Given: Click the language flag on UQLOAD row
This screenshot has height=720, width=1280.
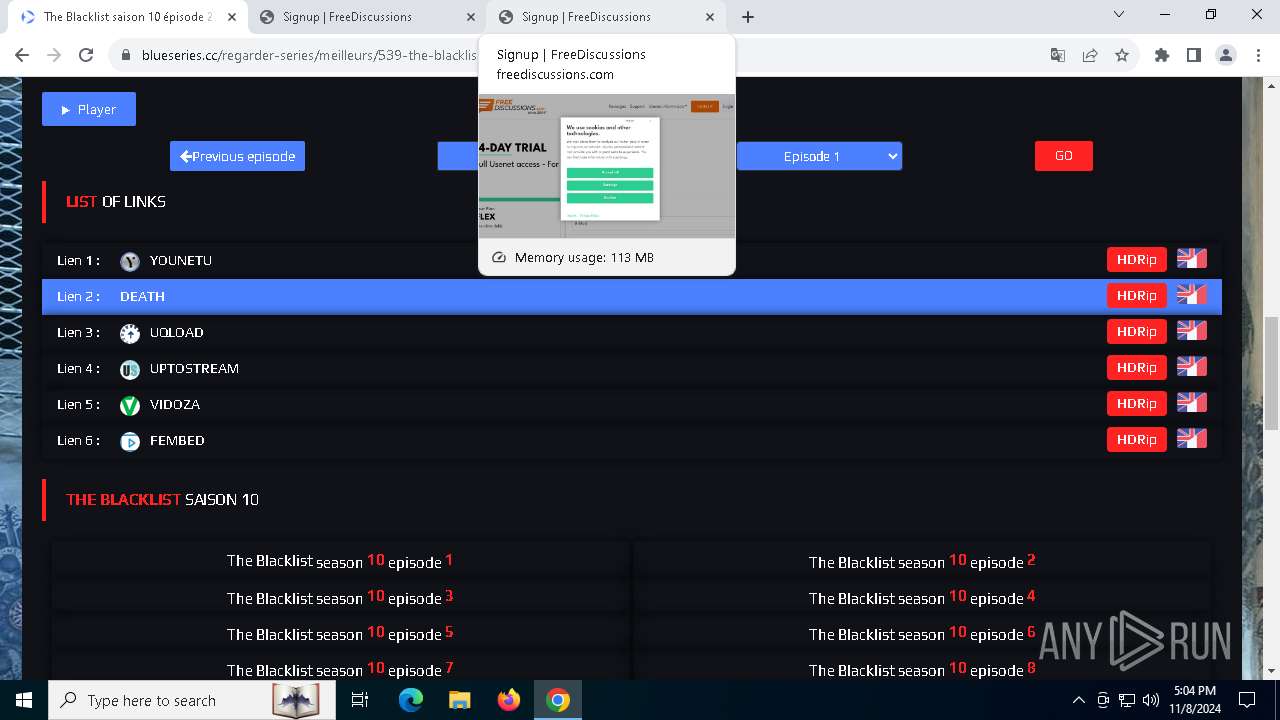Looking at the screenshot, I should point(1192,331).
